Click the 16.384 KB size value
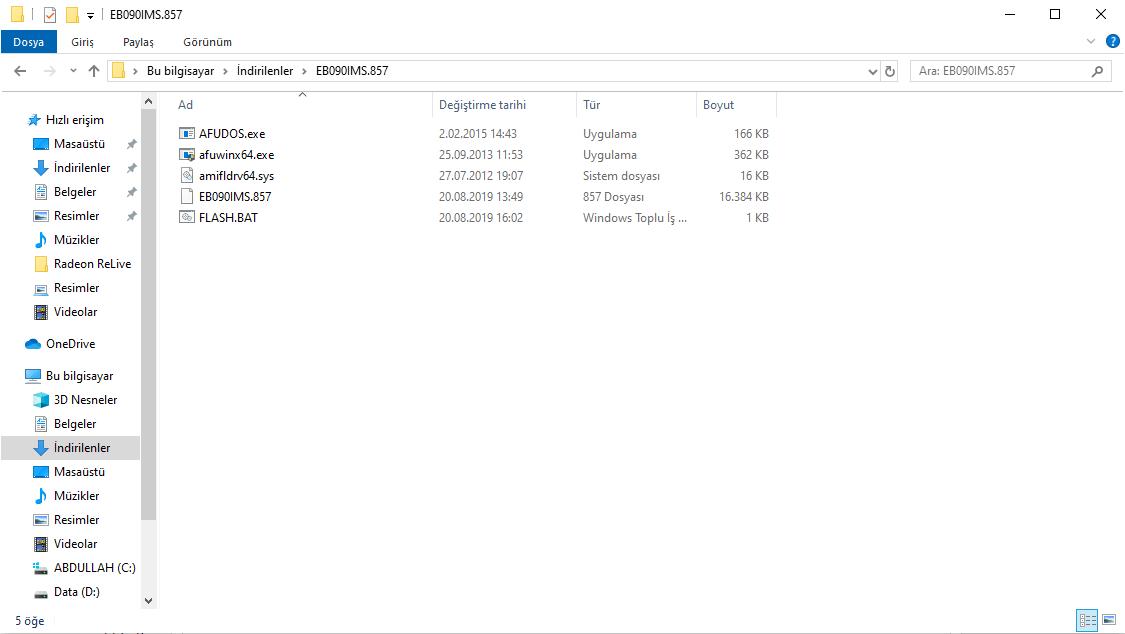 [x=743, y=197]
